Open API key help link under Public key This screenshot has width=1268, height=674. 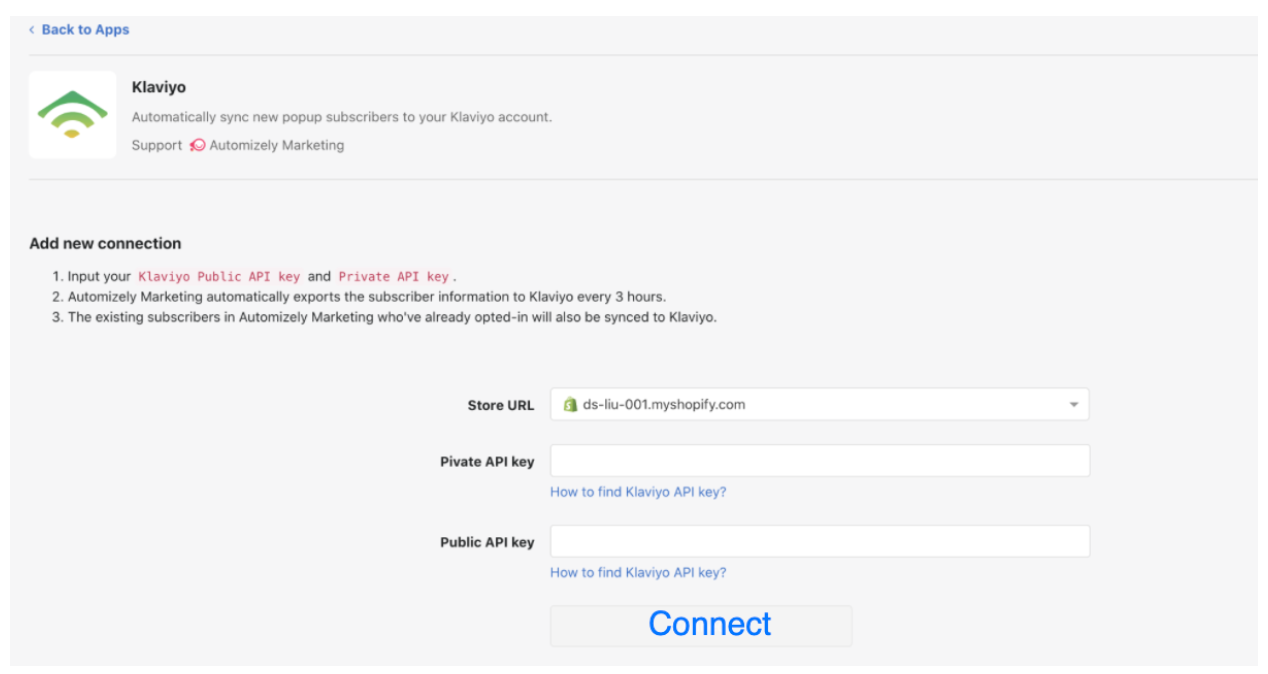coord(638,572)
